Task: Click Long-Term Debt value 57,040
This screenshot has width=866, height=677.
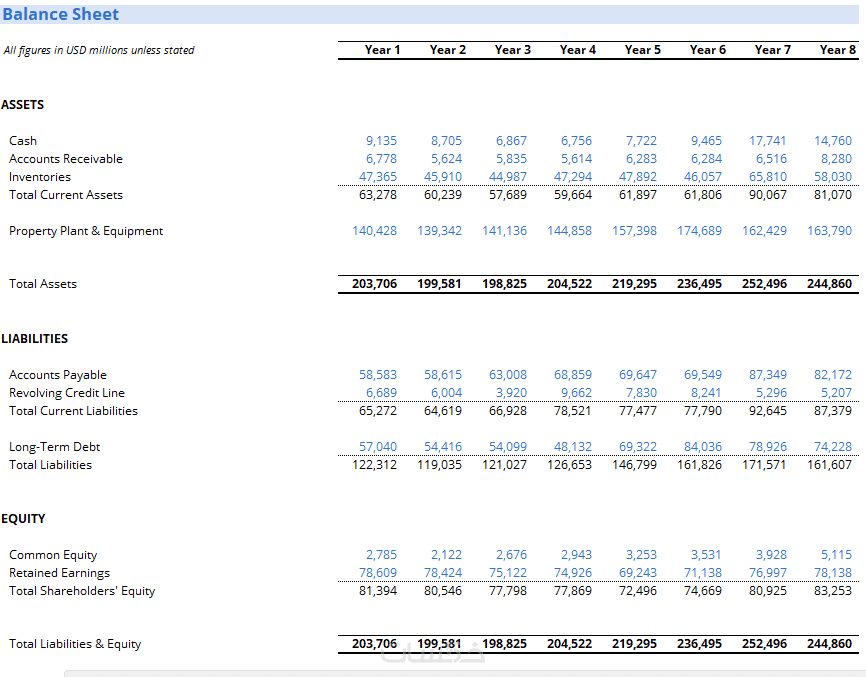Action: (x=378, y=447)
